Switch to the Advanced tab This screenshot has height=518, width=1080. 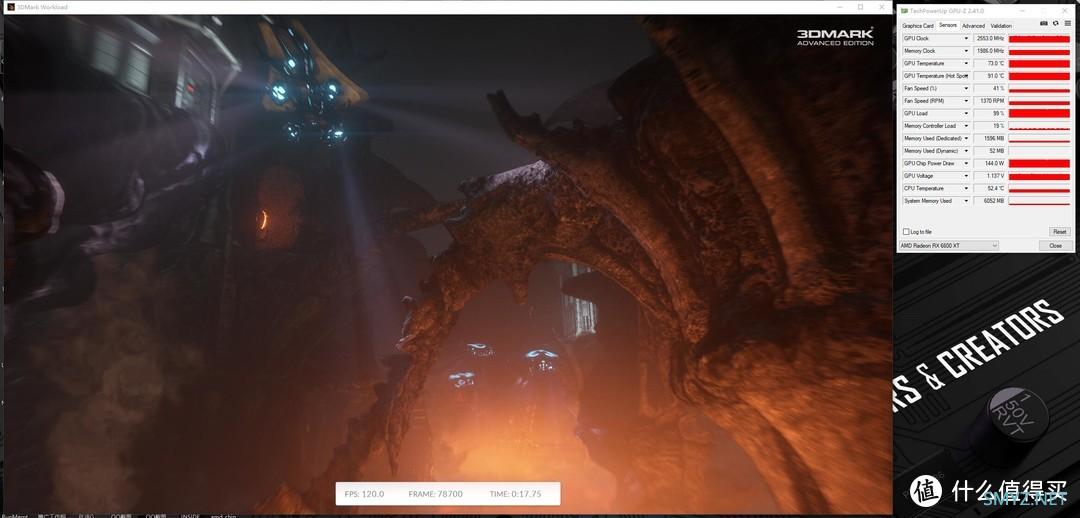[973, 25]
